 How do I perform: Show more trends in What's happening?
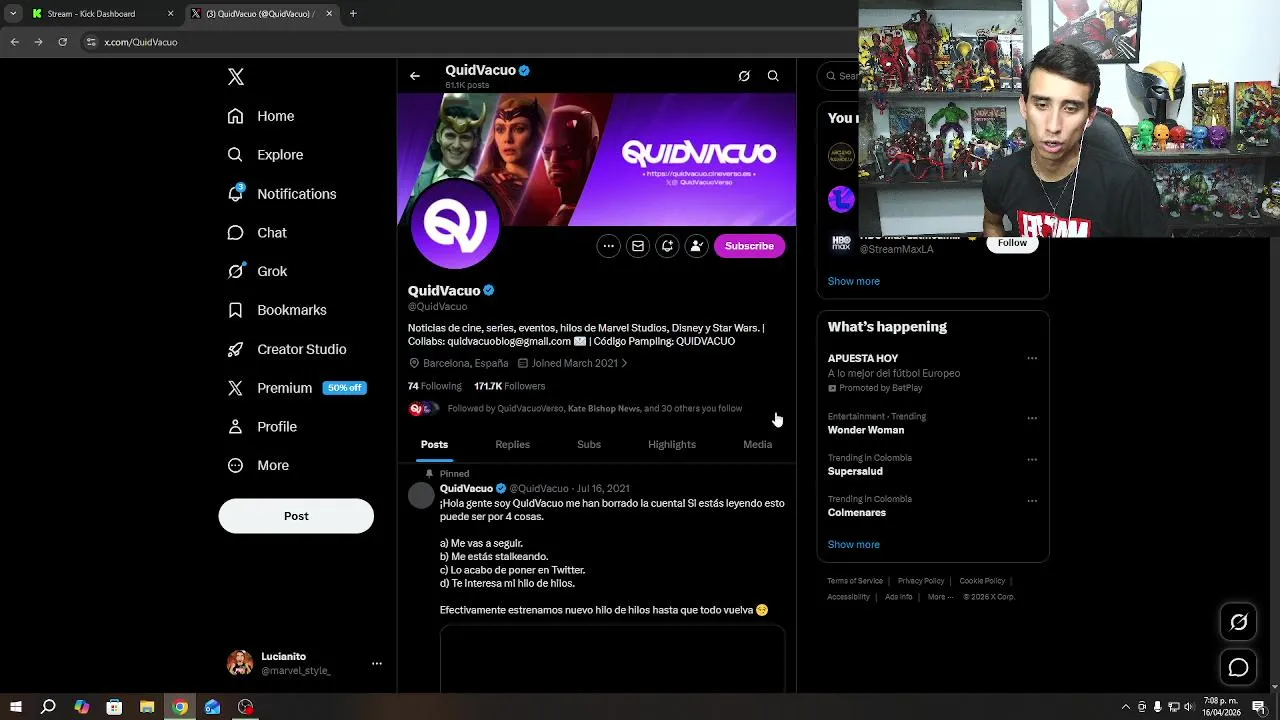853,545
